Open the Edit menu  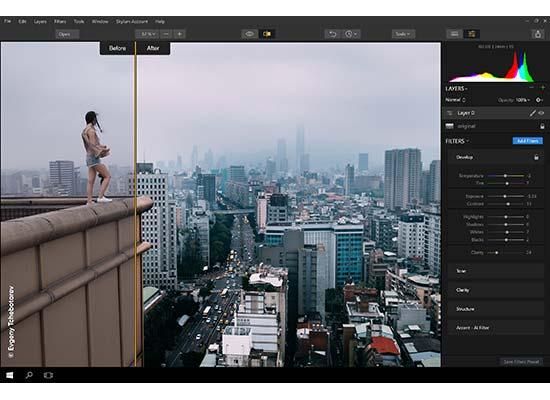click(x=22, y=21)
